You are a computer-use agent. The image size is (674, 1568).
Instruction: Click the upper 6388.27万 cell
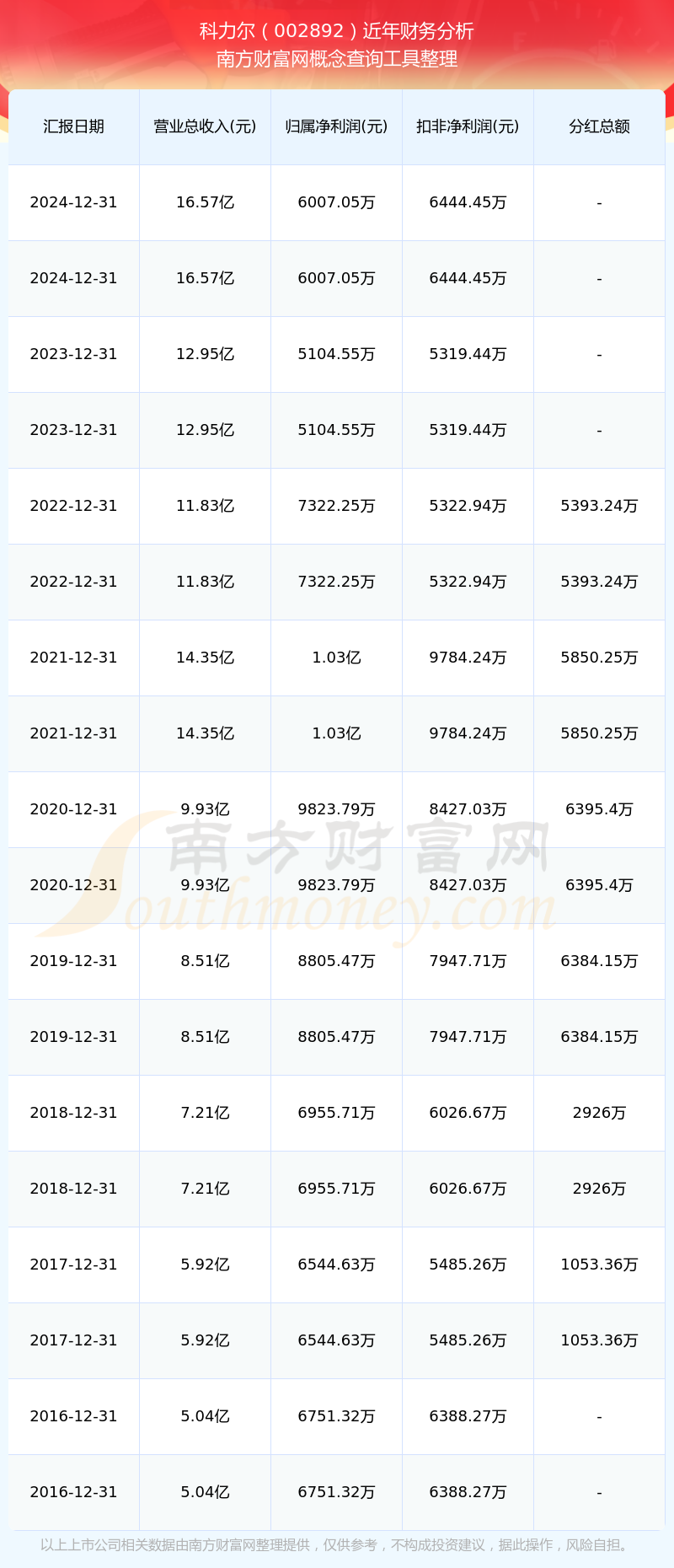[468, 1416]
